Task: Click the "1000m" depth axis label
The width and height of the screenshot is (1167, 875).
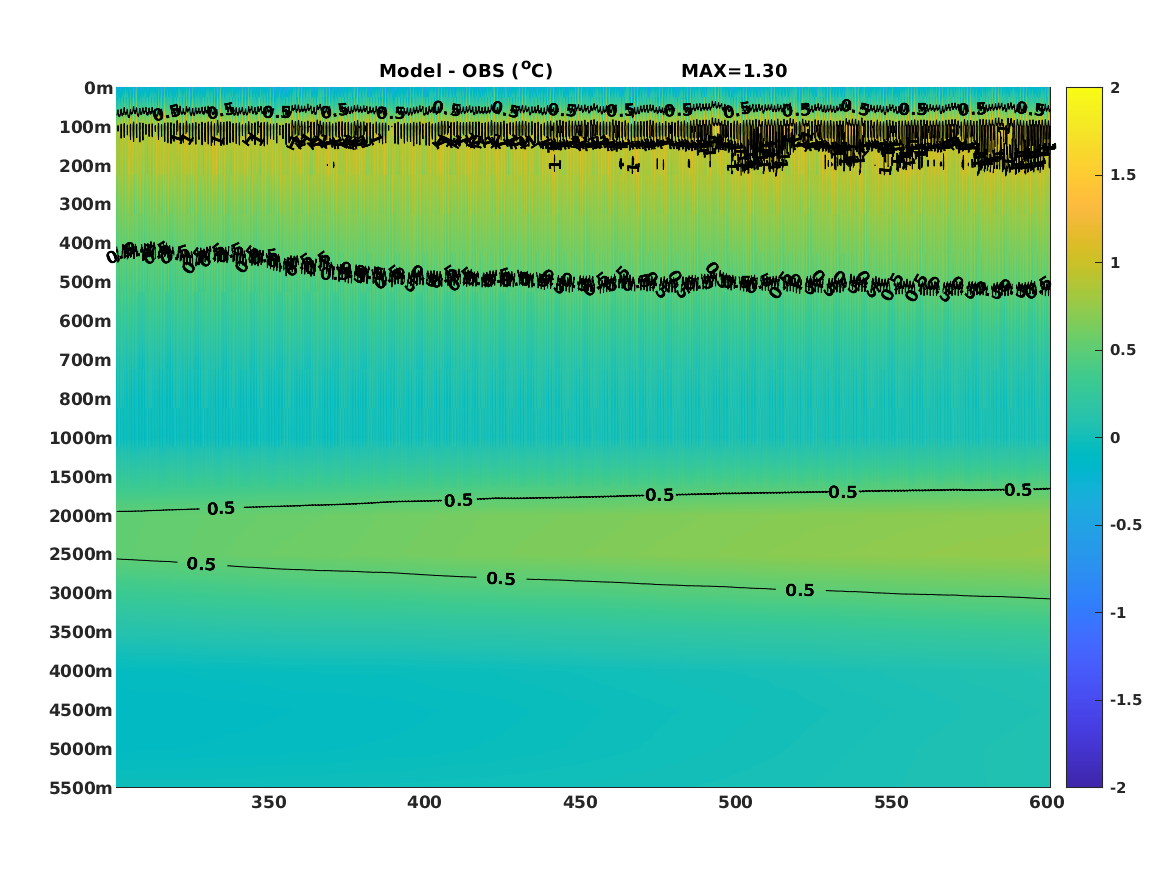Action: [81, 438]
